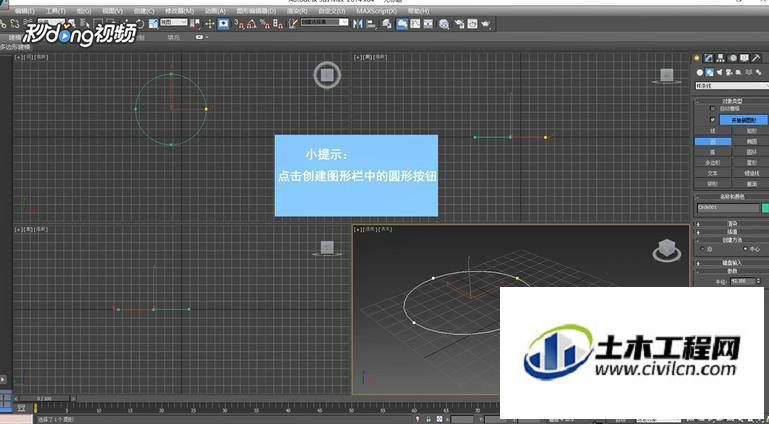Open the 帮助(H) menu
This screenshot has width=769, height=424.
[x=418, y=11]
